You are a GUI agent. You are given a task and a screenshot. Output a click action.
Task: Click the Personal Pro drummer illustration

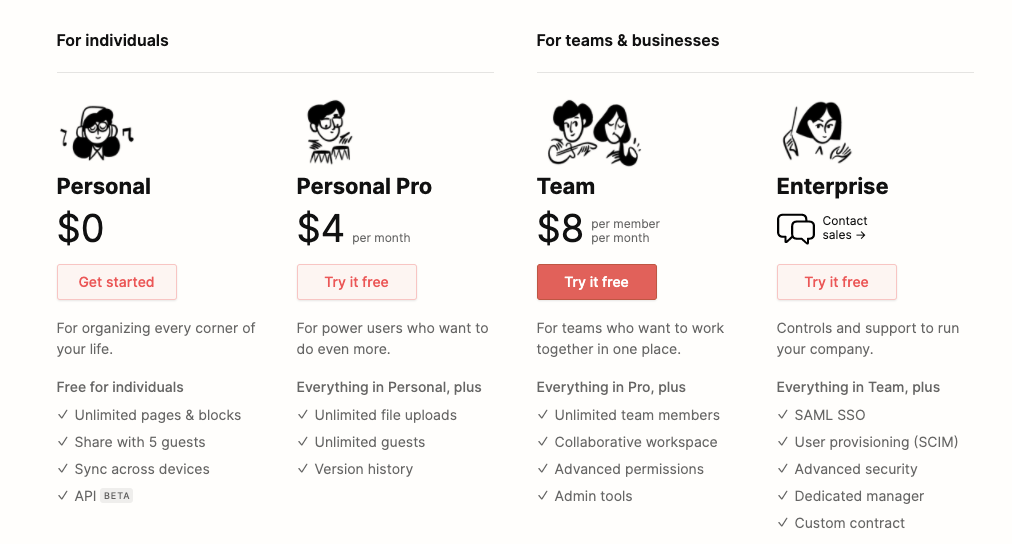tap(329, 132)
